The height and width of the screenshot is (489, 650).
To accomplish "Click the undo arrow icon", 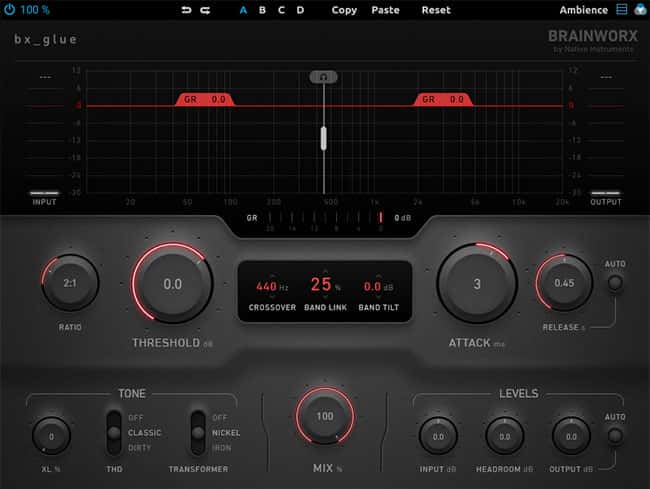I will [186, 10].
